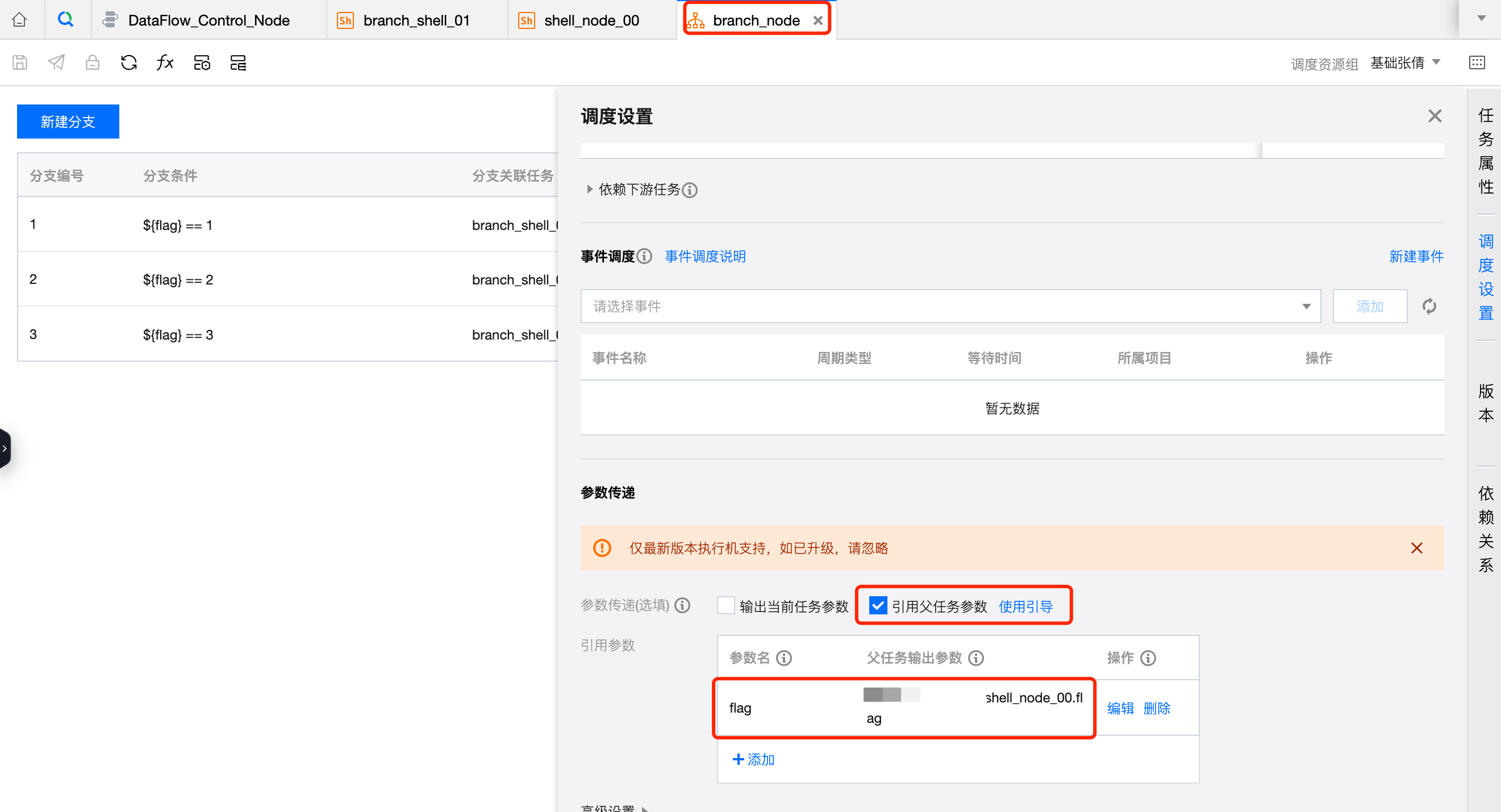Uncheck the 引用父任务参数 checkbox
Screen dimensions: 1501x812
878,606
